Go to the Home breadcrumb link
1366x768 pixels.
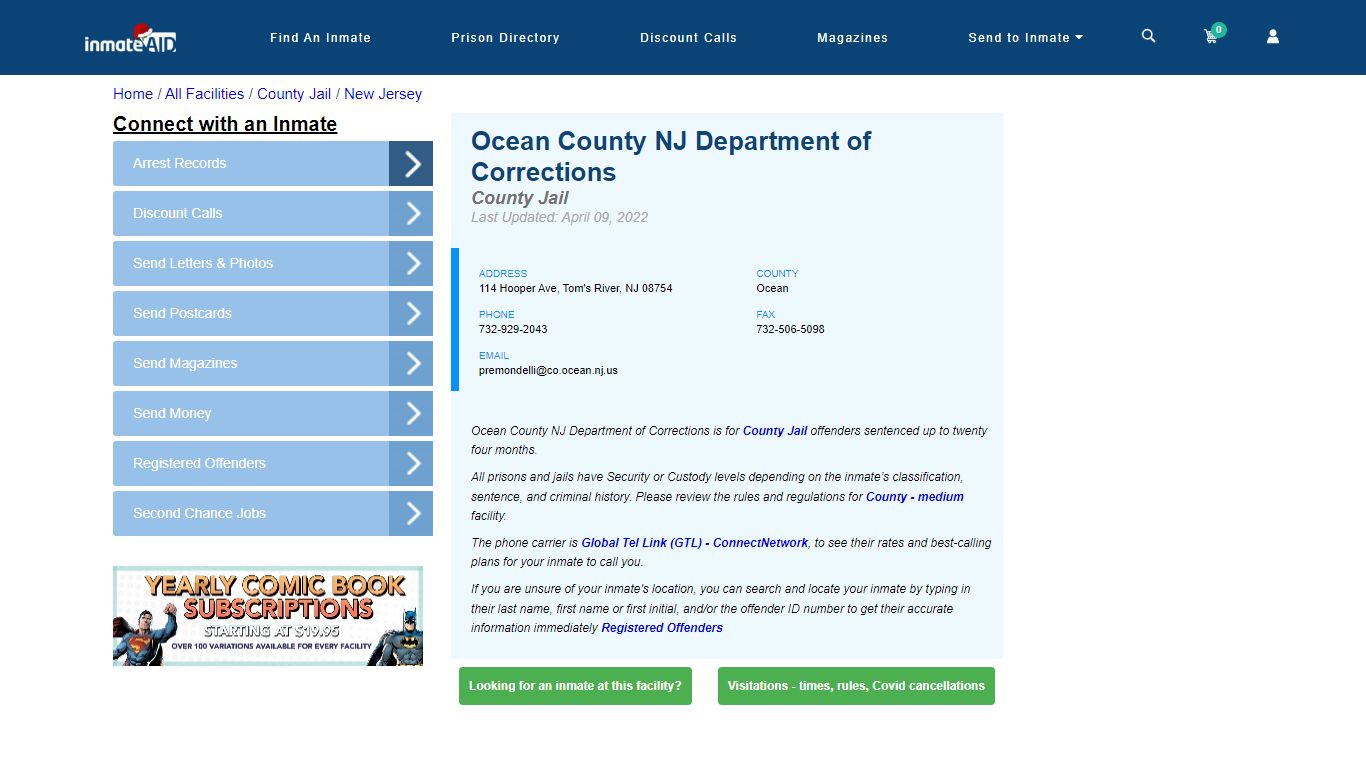point(133,94)
